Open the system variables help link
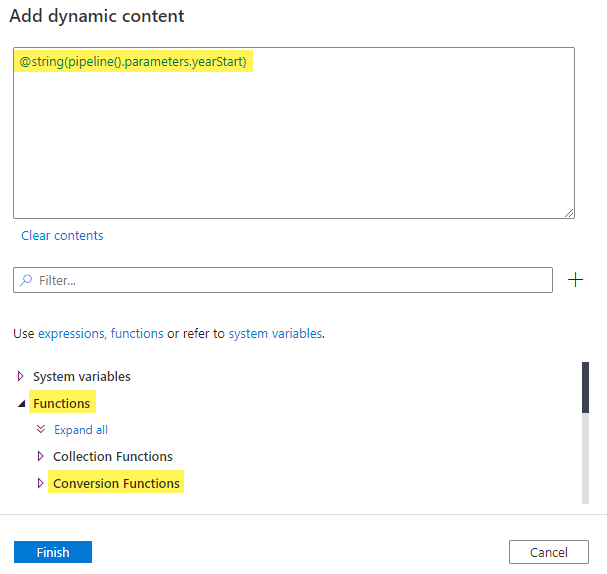The height and width of the screenshot is (574, 607). click(x=275, y=334)
